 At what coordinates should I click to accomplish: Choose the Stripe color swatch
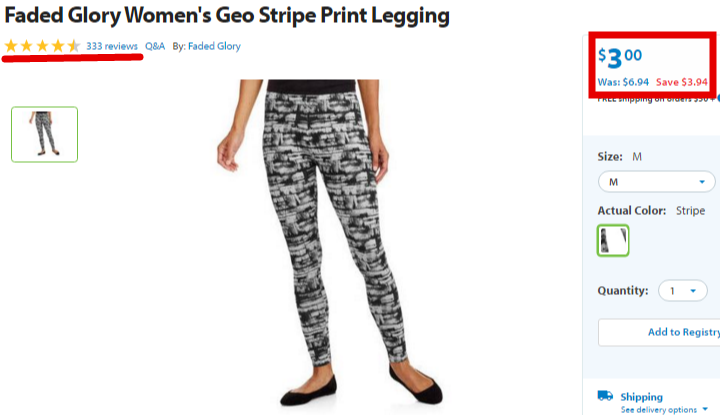pyautogui.click(x=613, y=241)
